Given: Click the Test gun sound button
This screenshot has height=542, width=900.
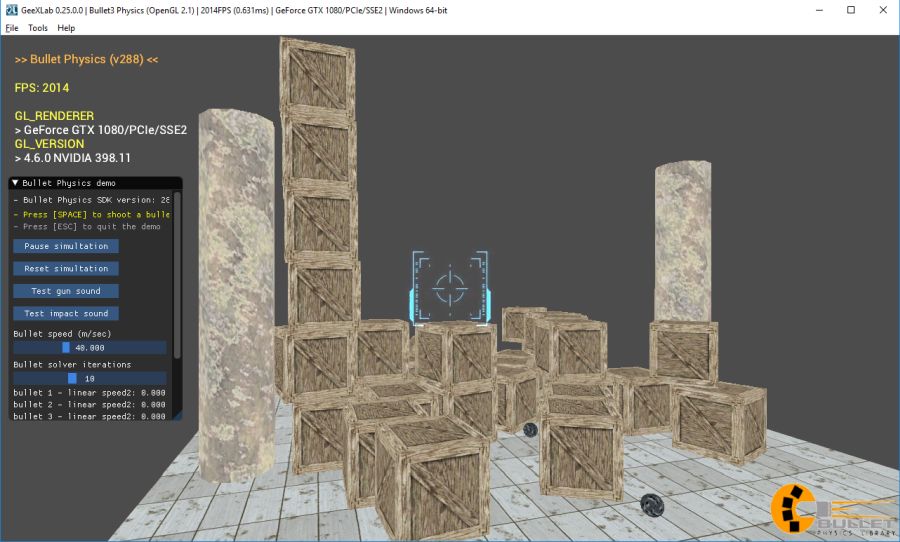Looking at the screenshot, I should click(66, 291).
